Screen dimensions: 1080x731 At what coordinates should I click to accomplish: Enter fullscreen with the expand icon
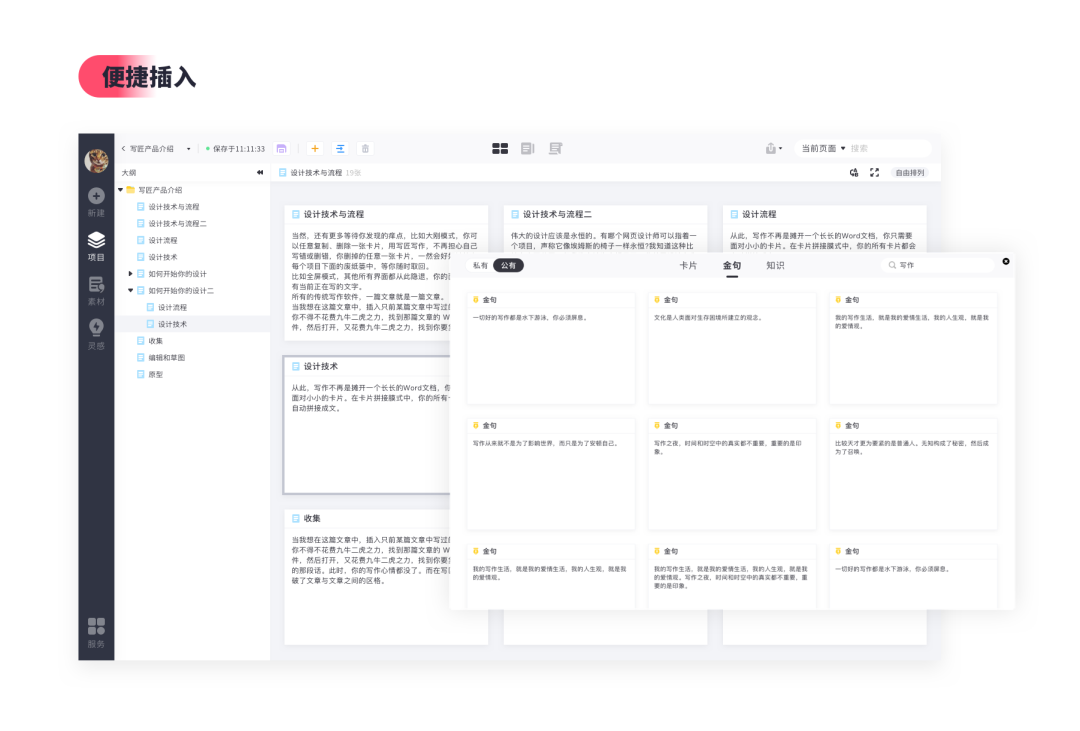(874, 172)
